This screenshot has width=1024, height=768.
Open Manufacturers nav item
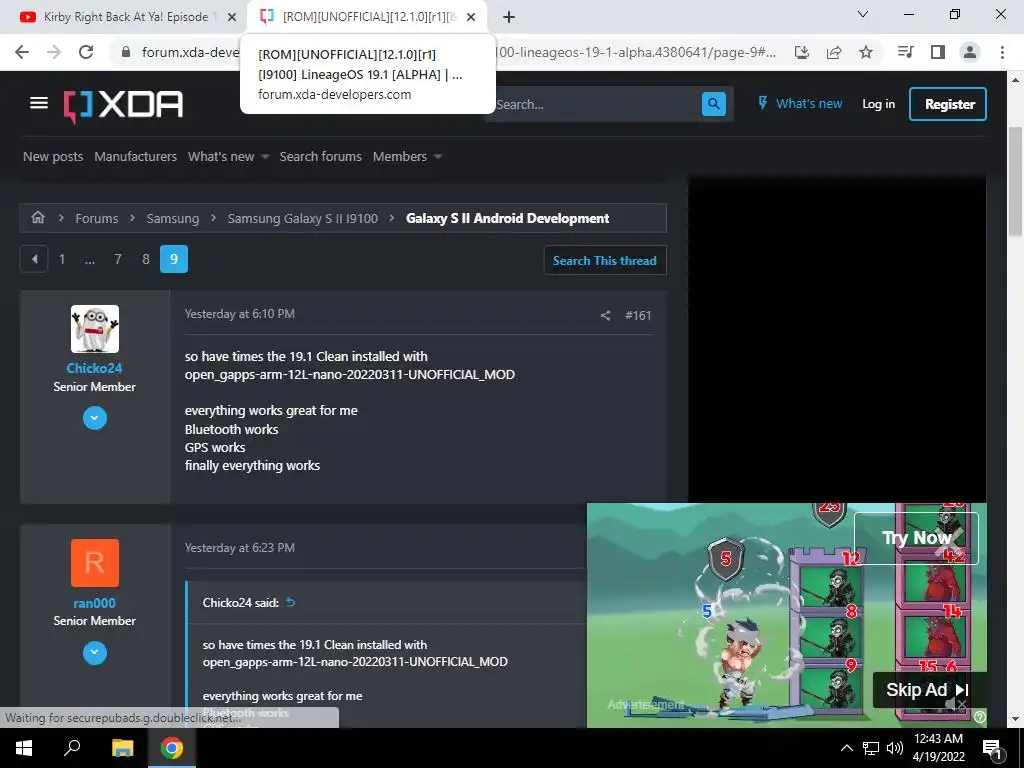[x=135, y=156]
